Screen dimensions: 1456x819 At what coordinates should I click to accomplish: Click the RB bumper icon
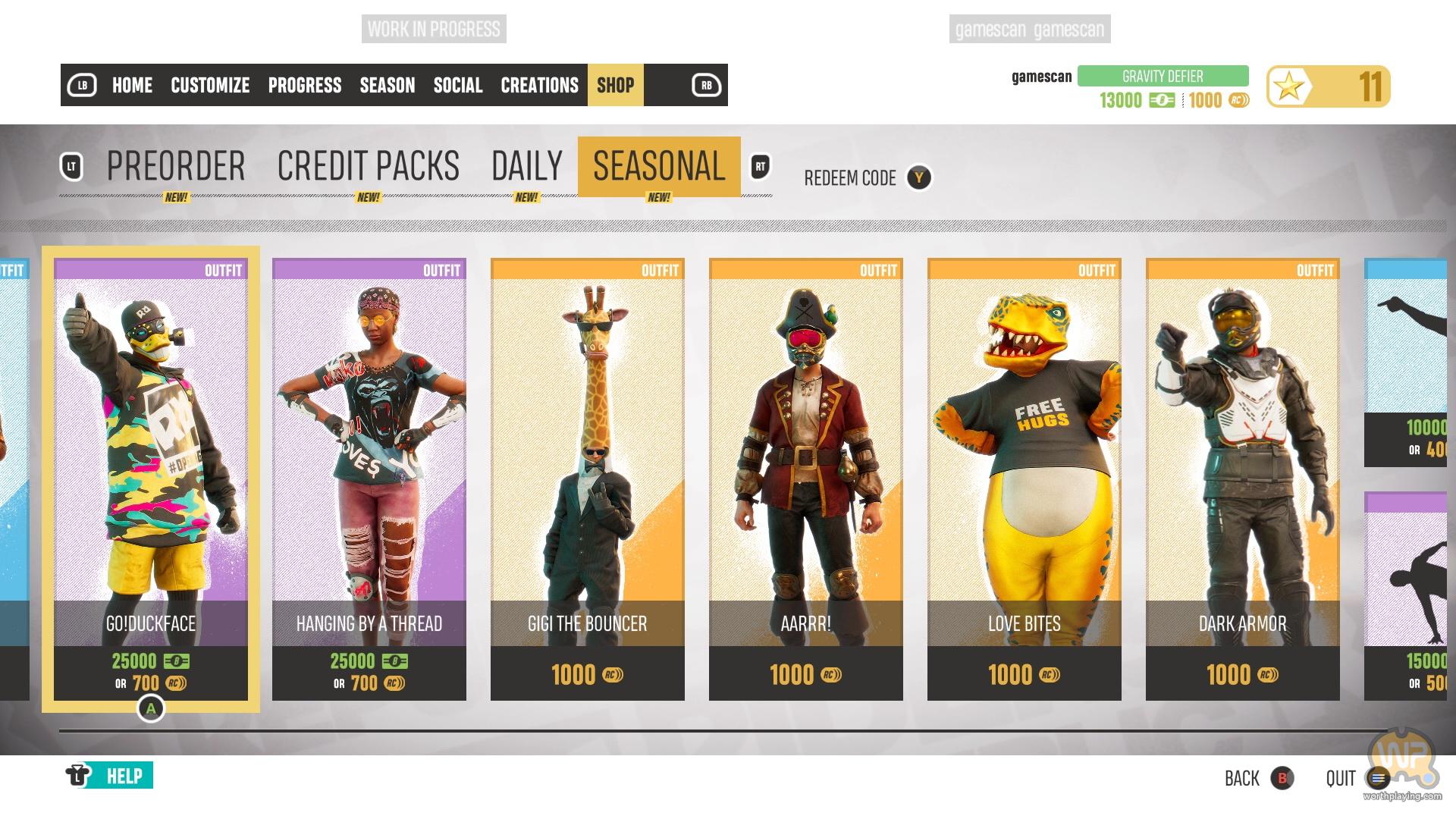click(x=706, y=85)
